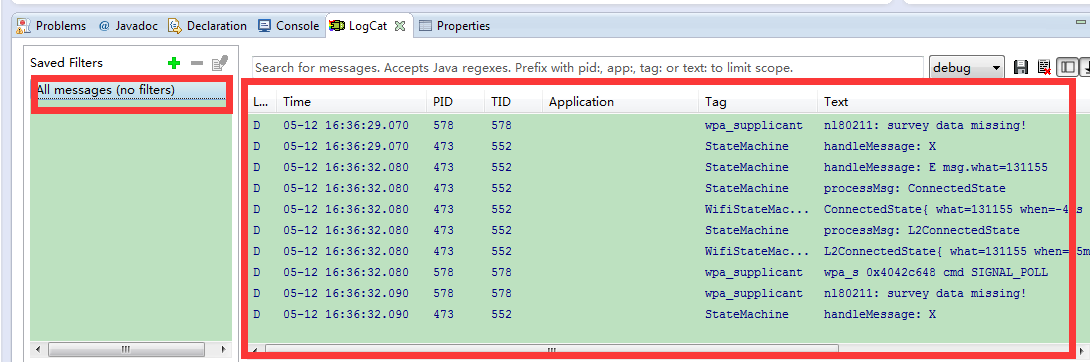
Task: Click the PID column header
Action: click(x=455, y=101)
